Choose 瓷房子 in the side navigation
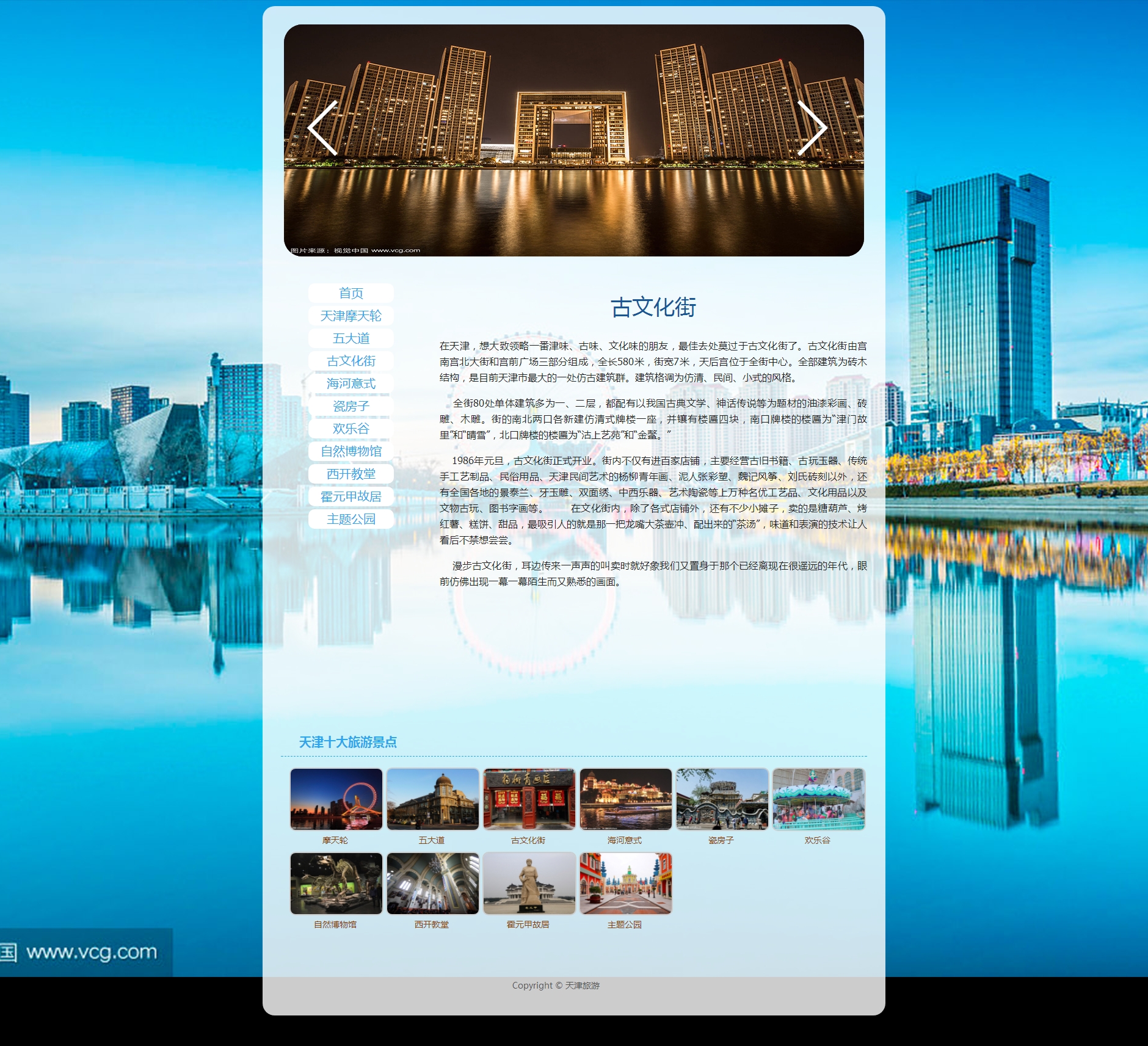Viewport: 1148px width, 1046px height. (x=351, y=406)
